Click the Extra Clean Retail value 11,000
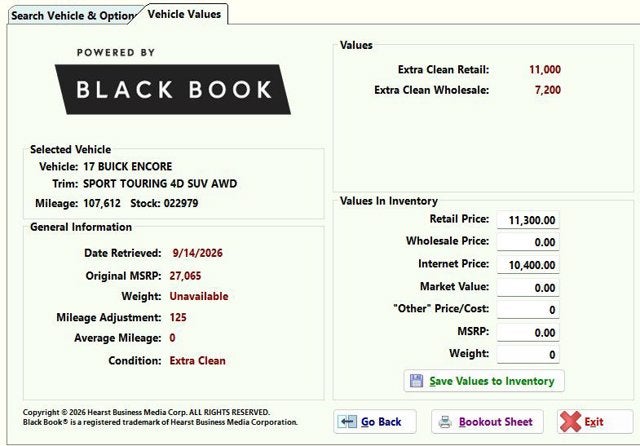This screenshot has width=640, height=446. click(545, 69)
